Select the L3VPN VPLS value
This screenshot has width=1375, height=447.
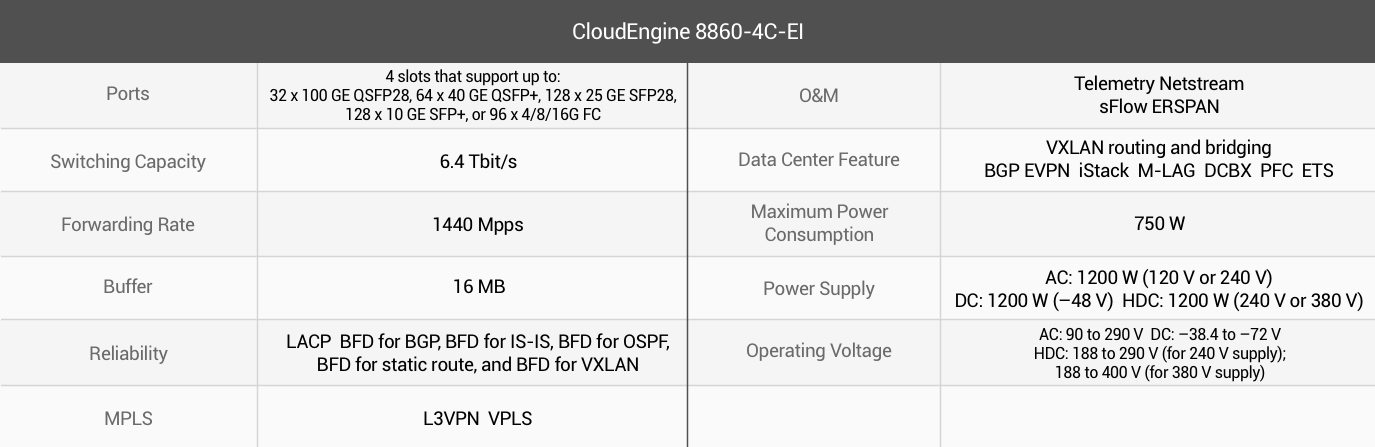(478, 418)
